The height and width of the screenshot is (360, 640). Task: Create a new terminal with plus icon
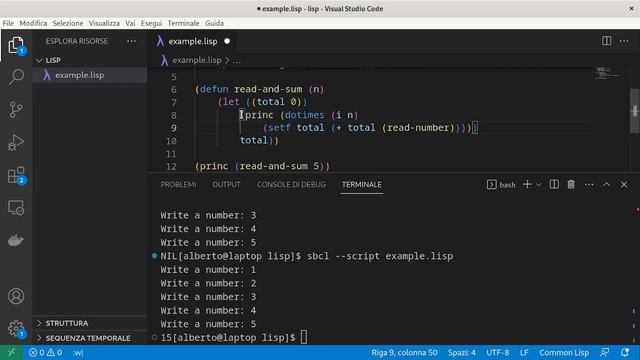point(527,184)
